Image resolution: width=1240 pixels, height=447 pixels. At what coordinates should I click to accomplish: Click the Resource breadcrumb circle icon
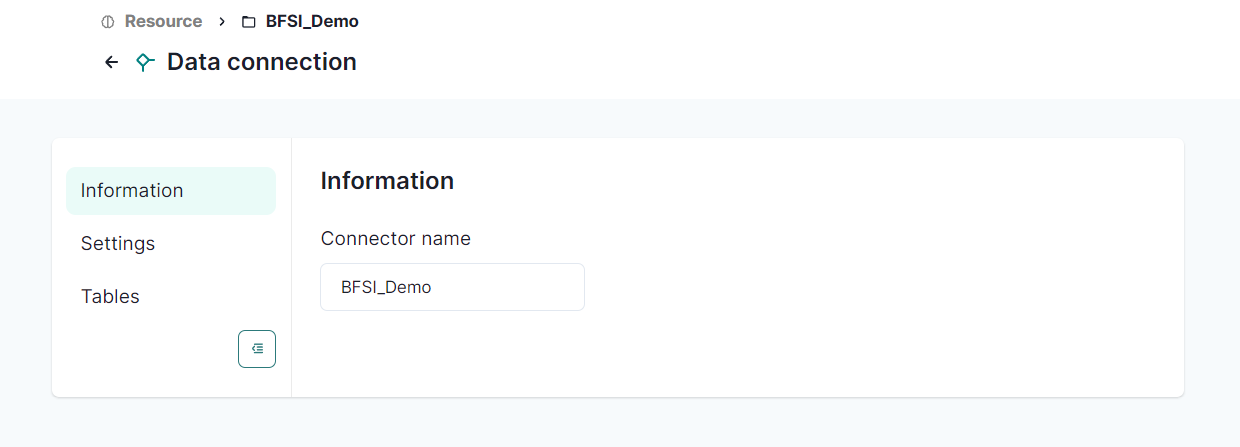(x=108, y=22)
